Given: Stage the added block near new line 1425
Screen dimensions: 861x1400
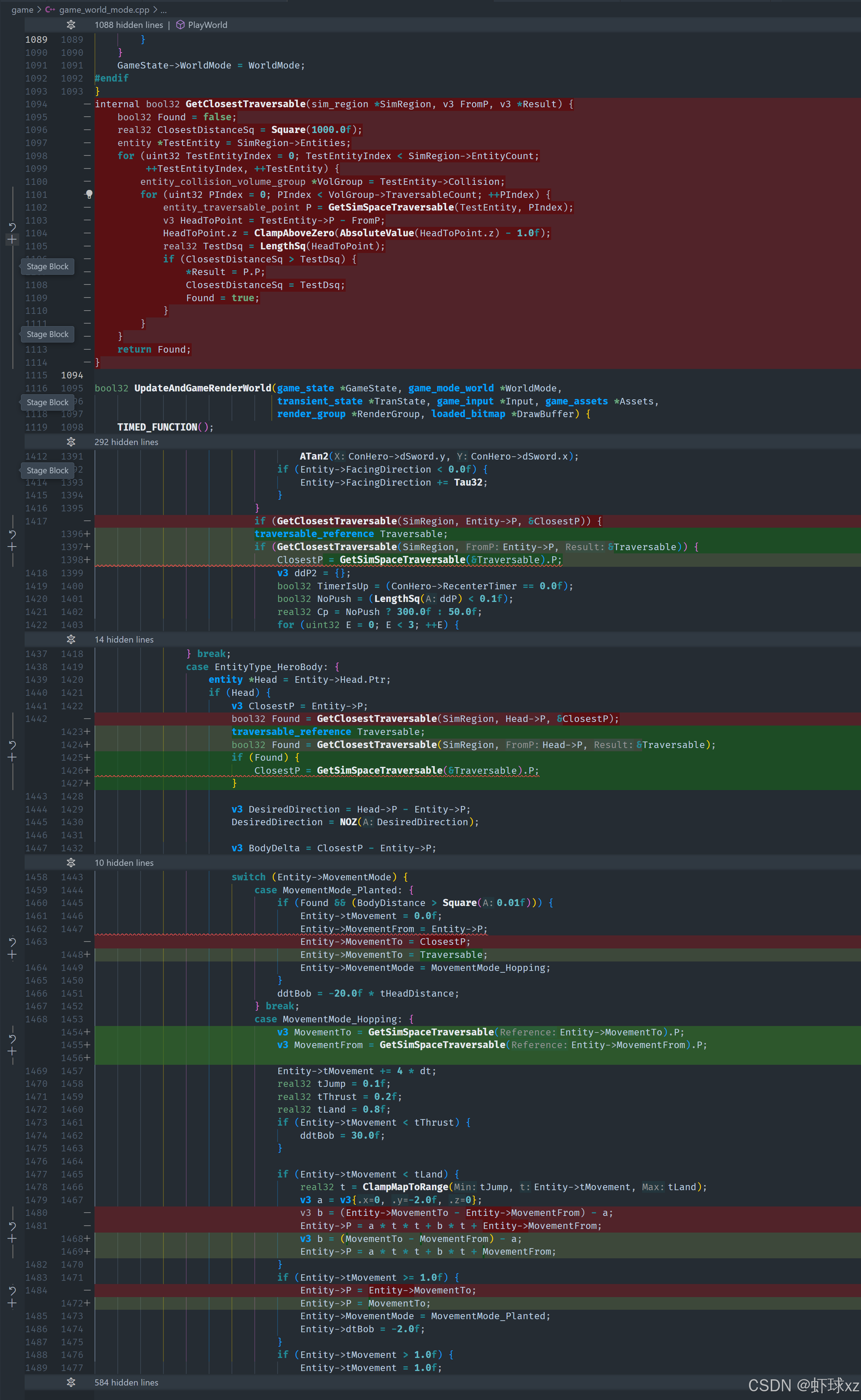Looking at the screenshot, I should pos(12,757).
